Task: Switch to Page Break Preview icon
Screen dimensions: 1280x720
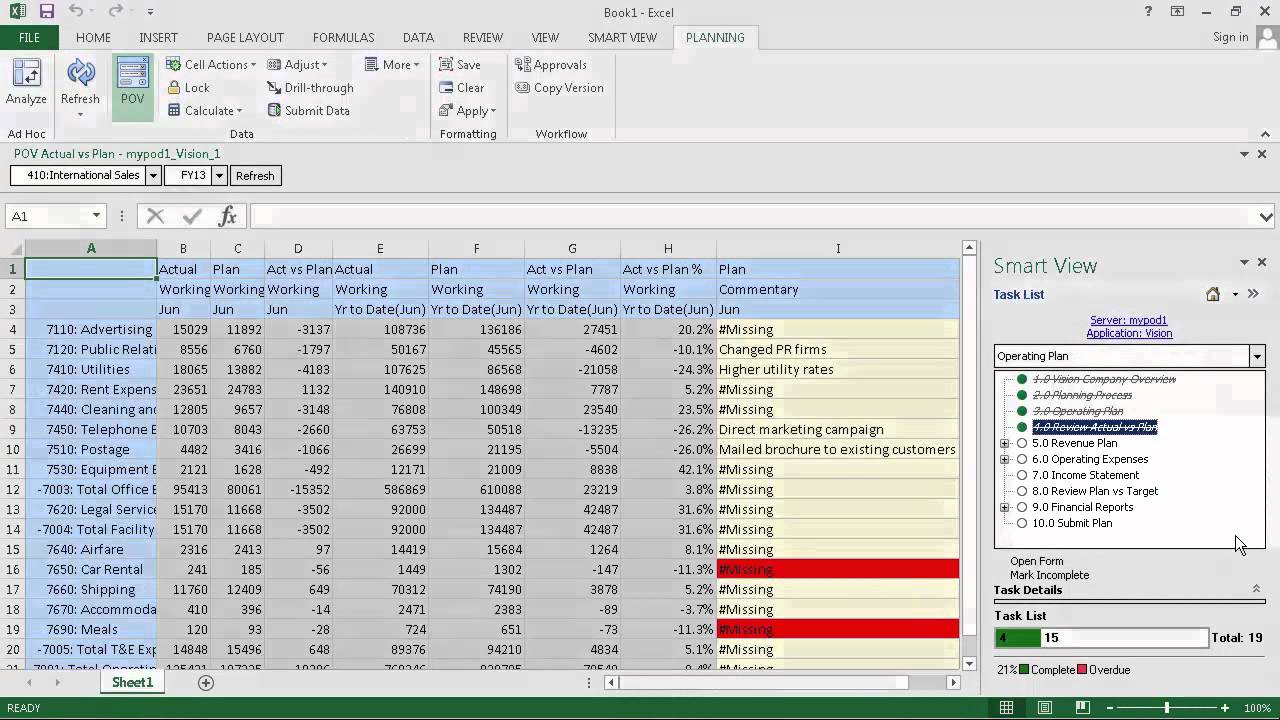Action: [1082, 708]
